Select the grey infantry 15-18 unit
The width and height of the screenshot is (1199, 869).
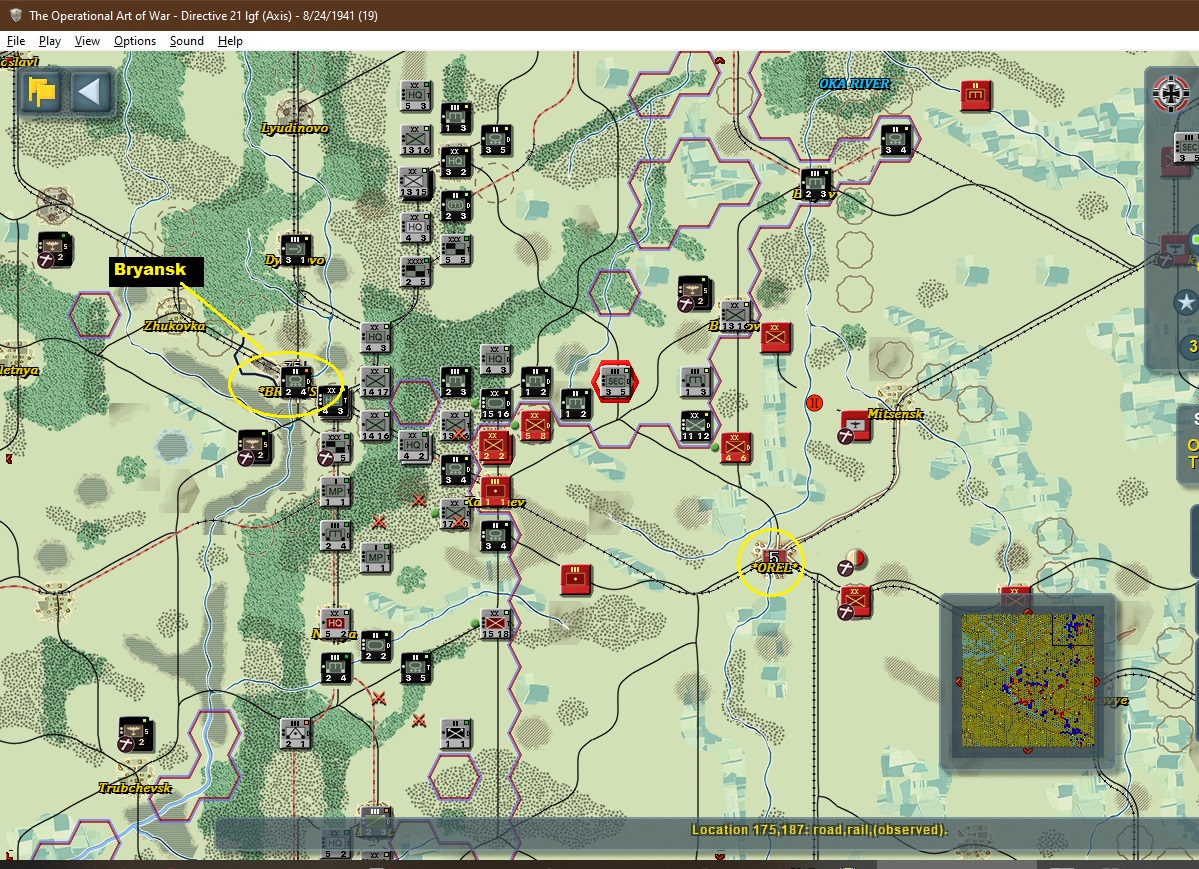[x=496, y=623]
